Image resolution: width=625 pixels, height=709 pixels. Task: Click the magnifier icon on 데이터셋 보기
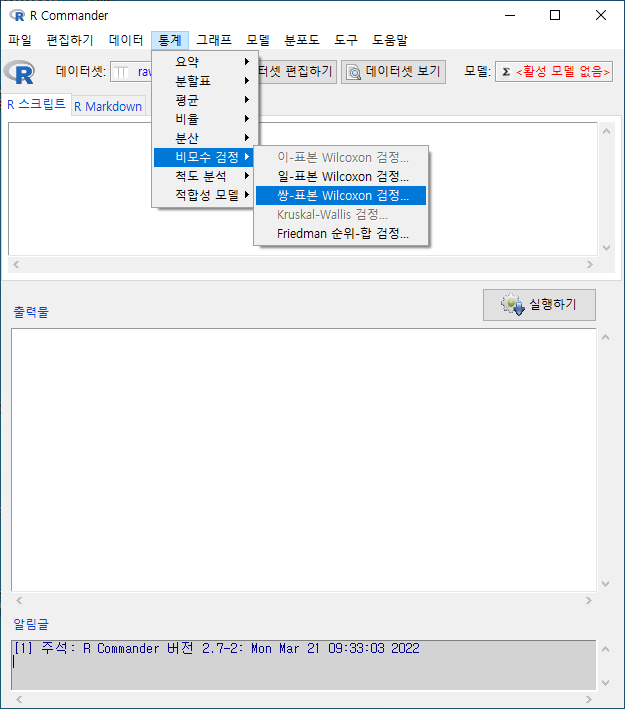tap(354, 72)
